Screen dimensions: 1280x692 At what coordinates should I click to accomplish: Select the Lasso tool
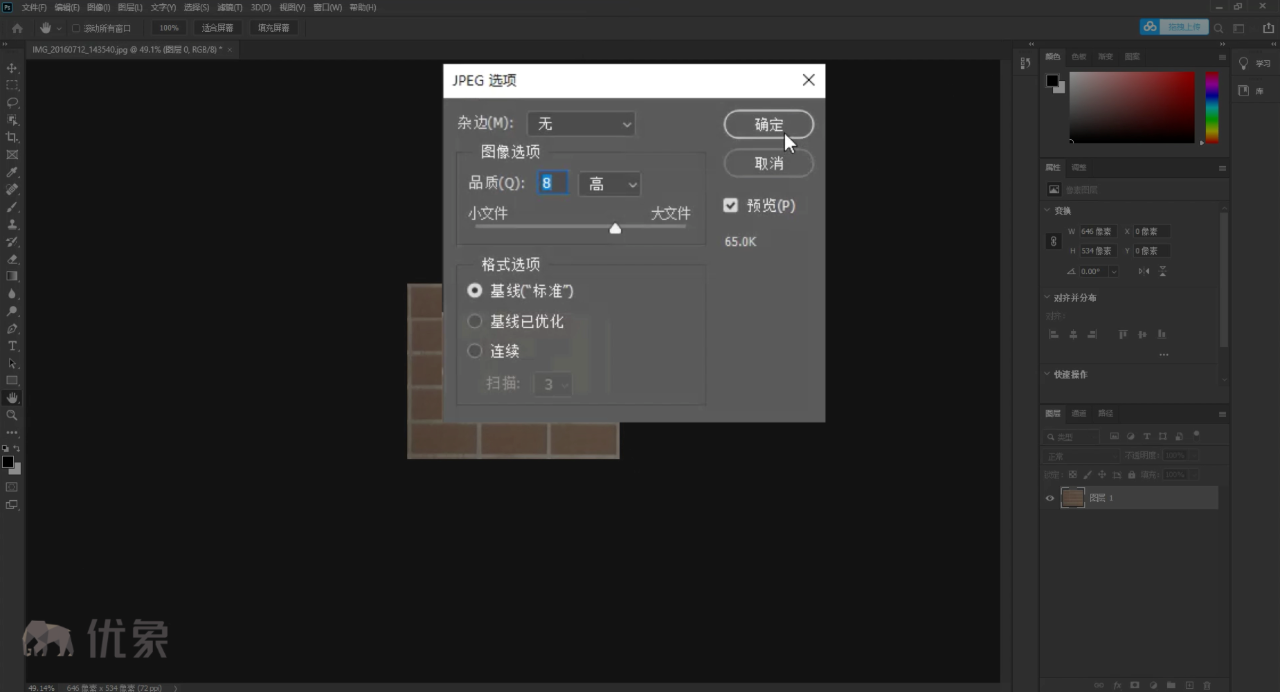tap(12, 102)
